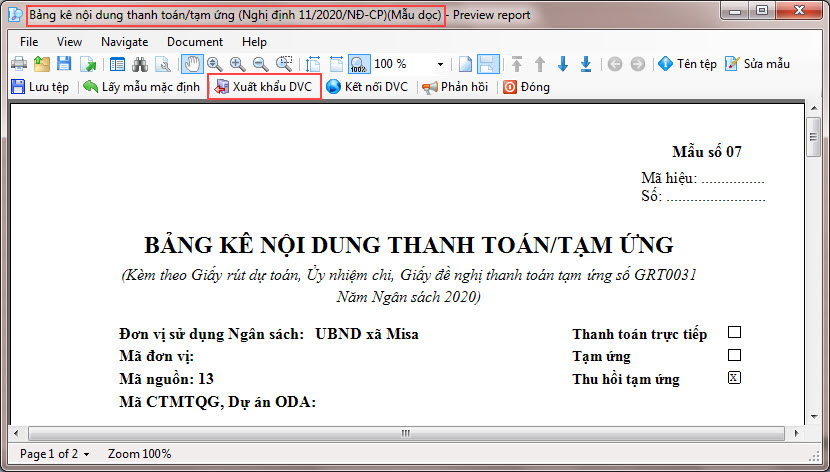Click the Mã nguồn: 13 text

[x=166, y=379]
